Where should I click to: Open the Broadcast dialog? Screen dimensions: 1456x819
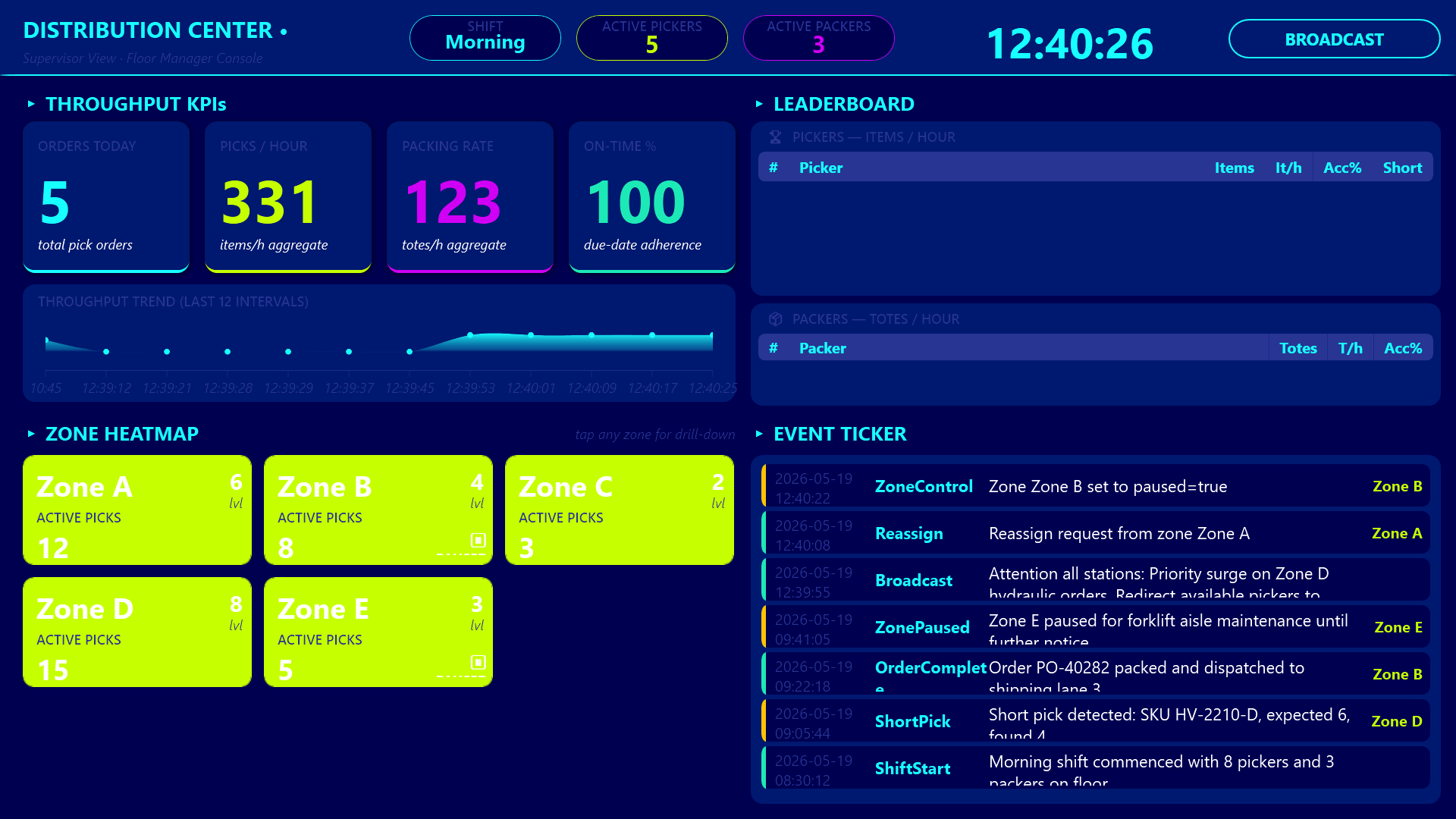1334,39
